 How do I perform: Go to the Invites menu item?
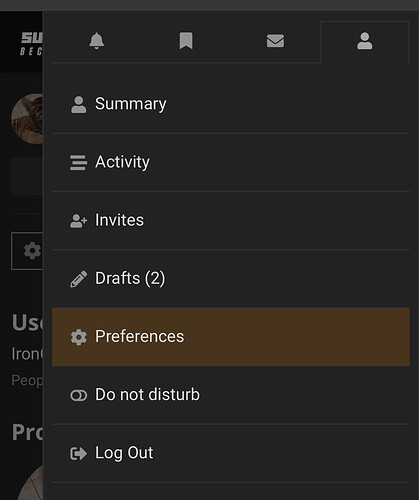[x=231, y=221]
